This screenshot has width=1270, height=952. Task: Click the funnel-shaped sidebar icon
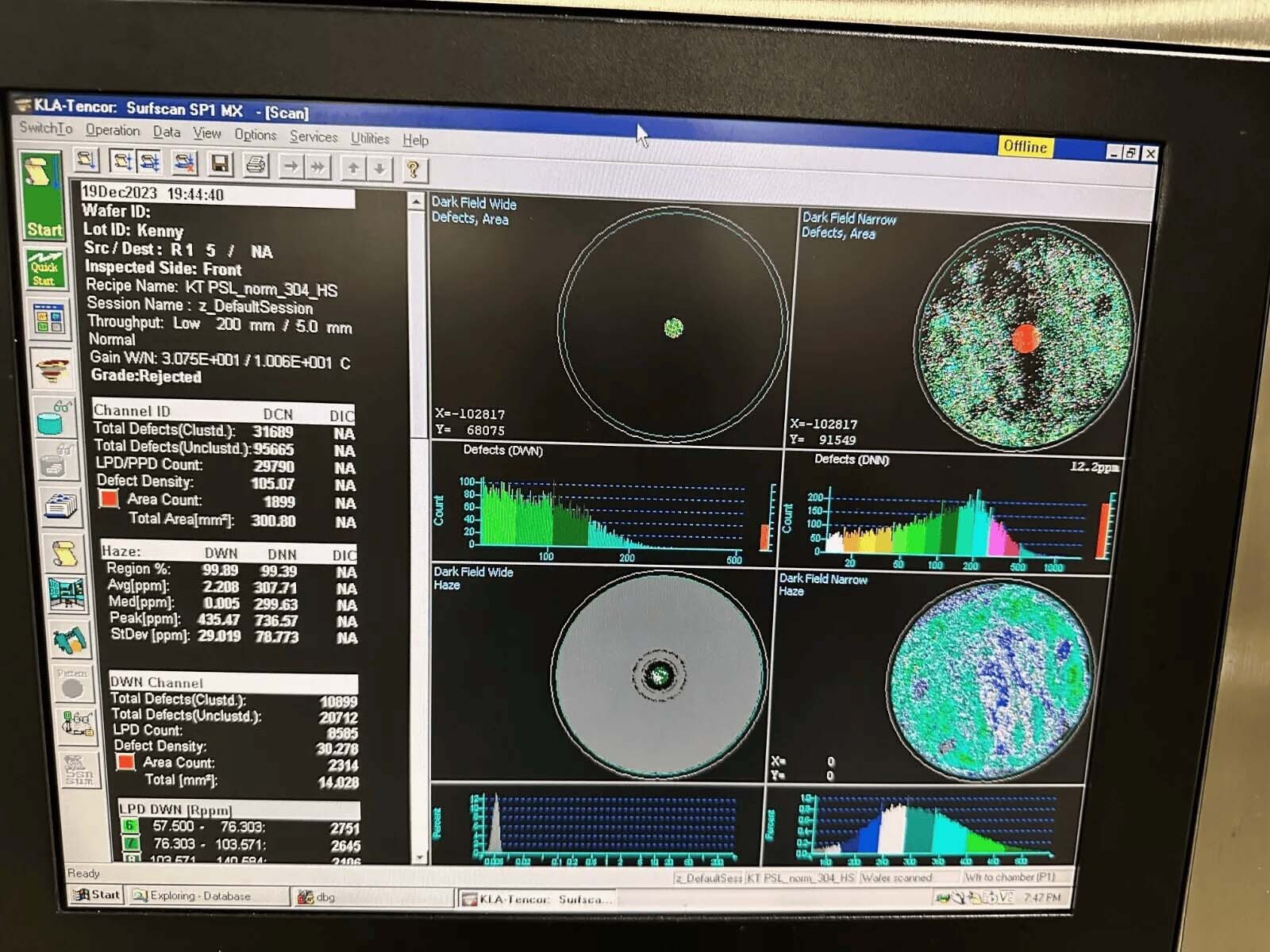pos(53,369)
